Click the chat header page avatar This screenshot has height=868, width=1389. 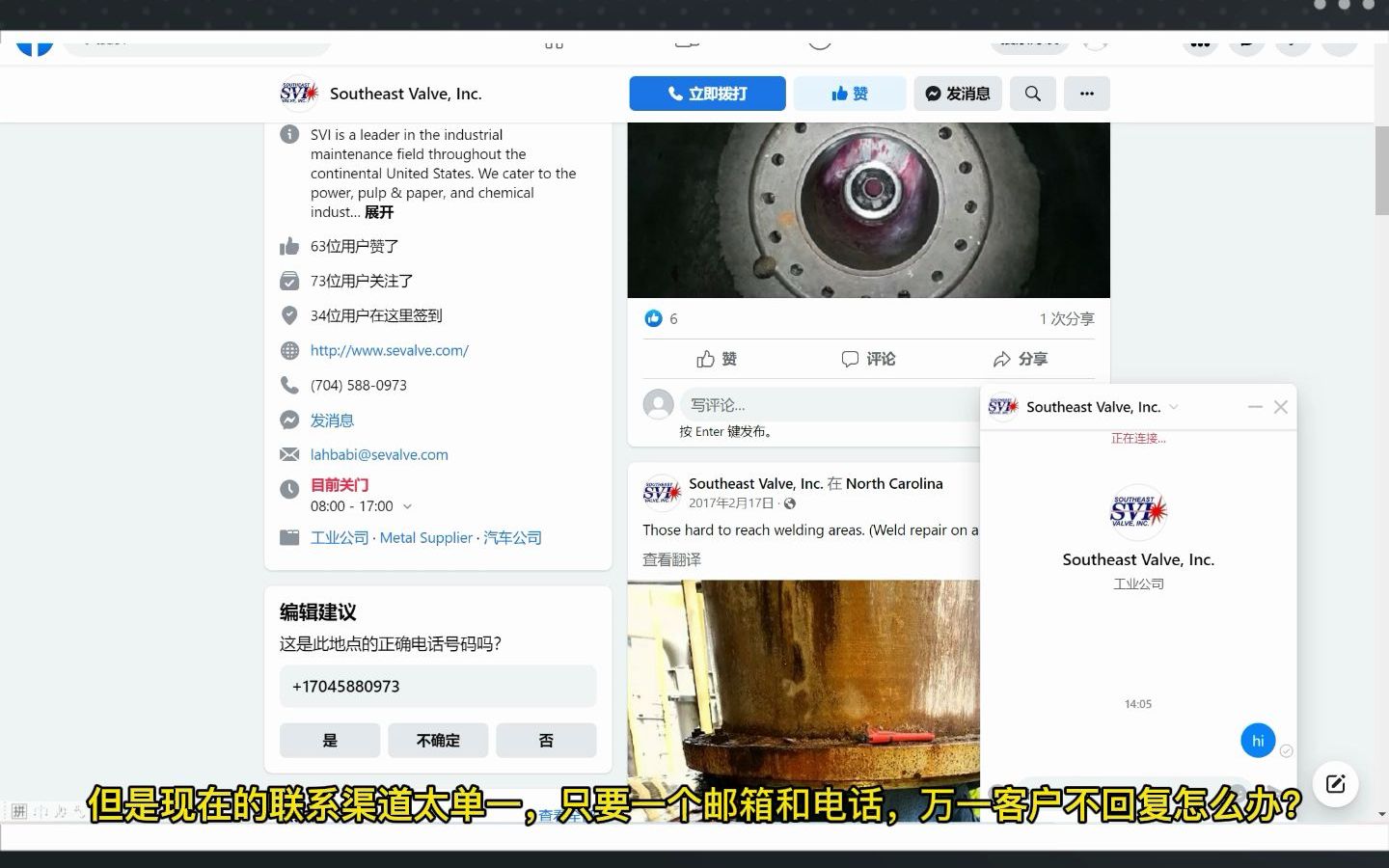(1003, 407)
